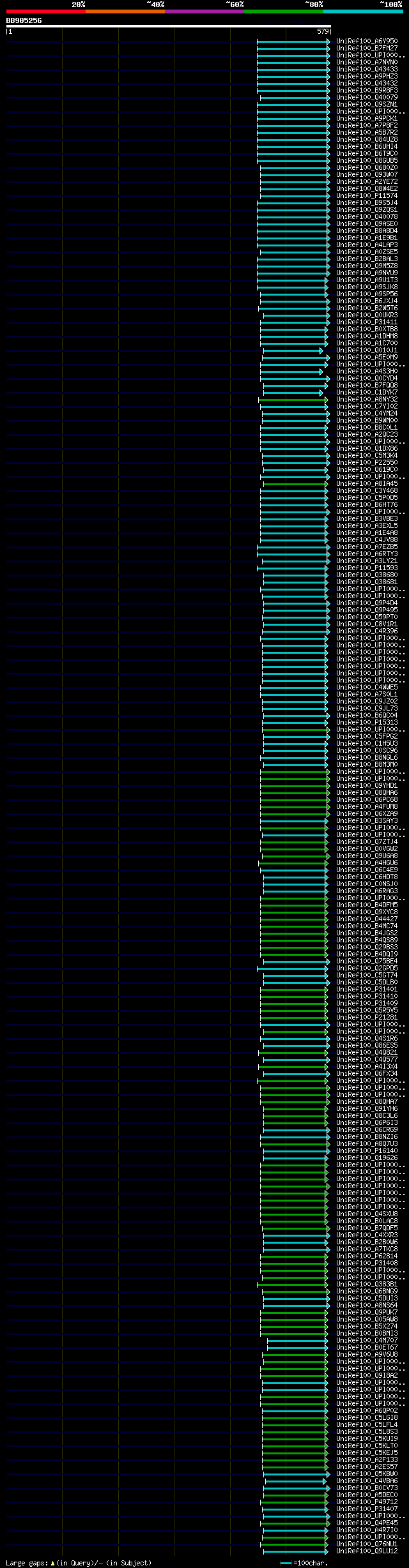Image resolution: width=409 pixels, height=1568 pixels.
Task: View the UniRef100_Q5KBW0 sequence label
Action: pyautogui.click(x=367, y=1474)
